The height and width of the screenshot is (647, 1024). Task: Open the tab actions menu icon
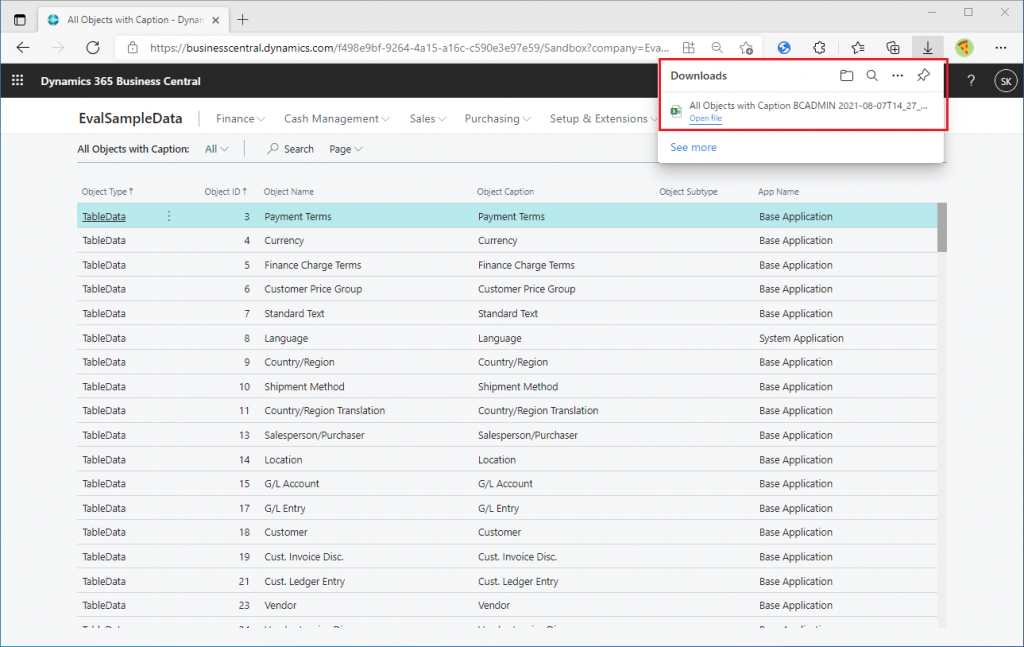[x=20, y=20]
